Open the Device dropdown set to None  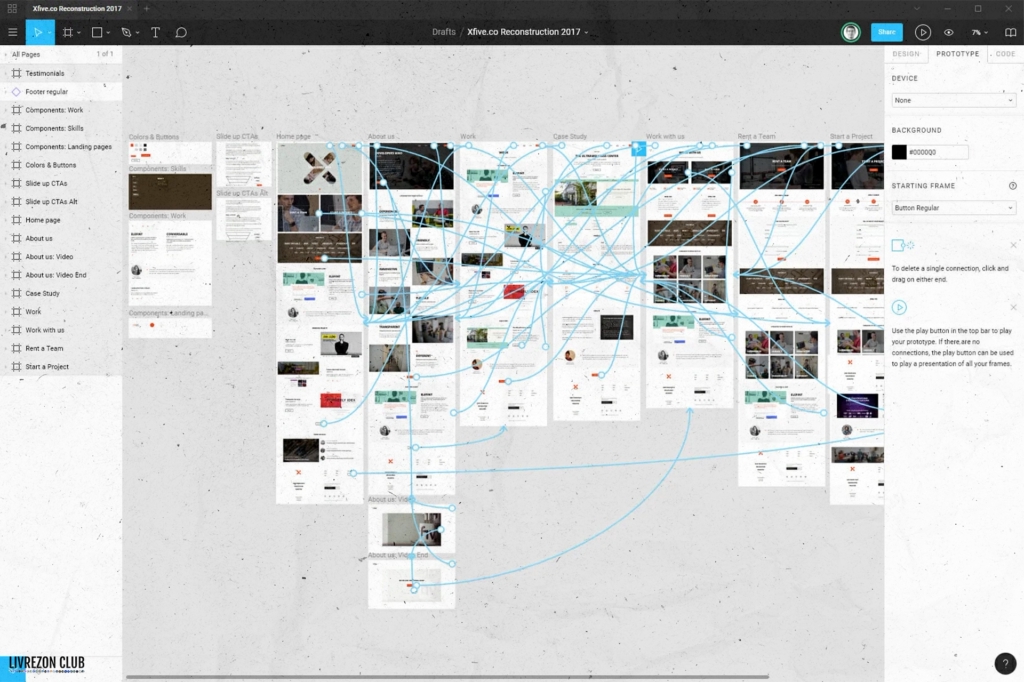953,100
